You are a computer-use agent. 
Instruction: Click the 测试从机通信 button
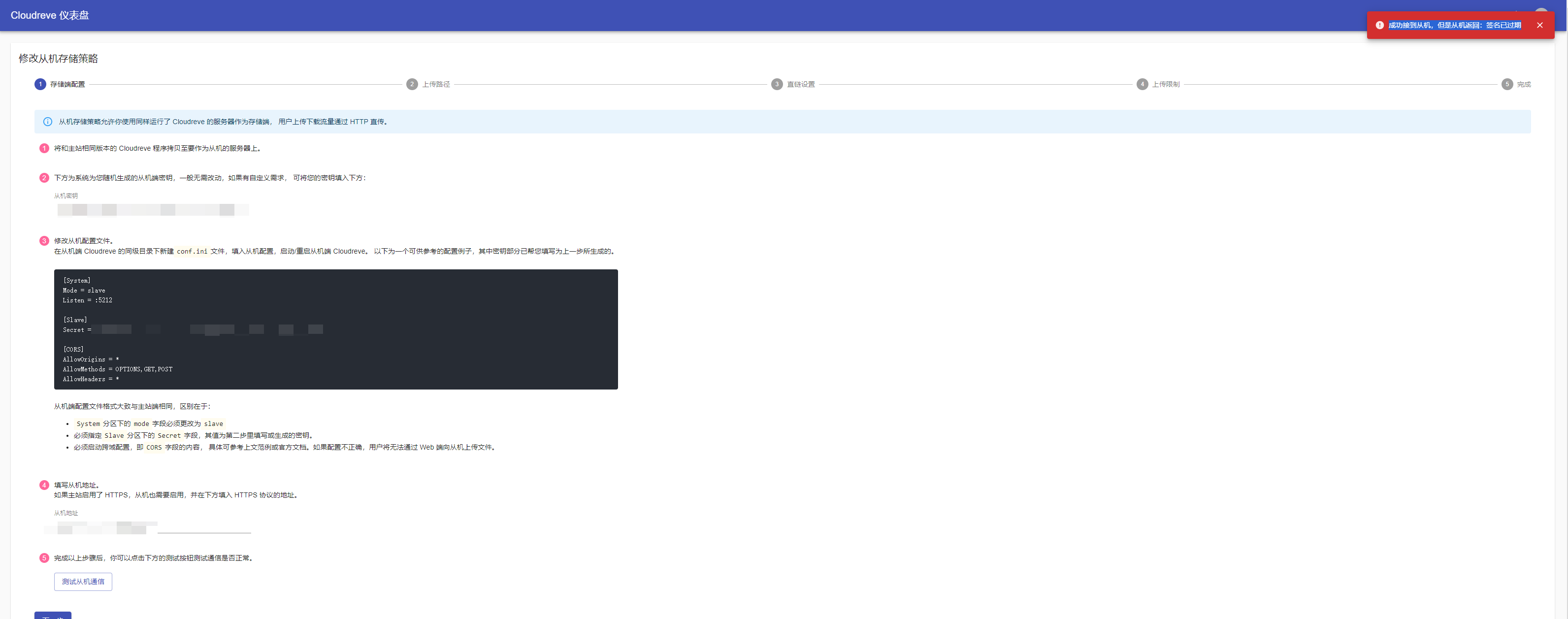[x=83, y=582]
